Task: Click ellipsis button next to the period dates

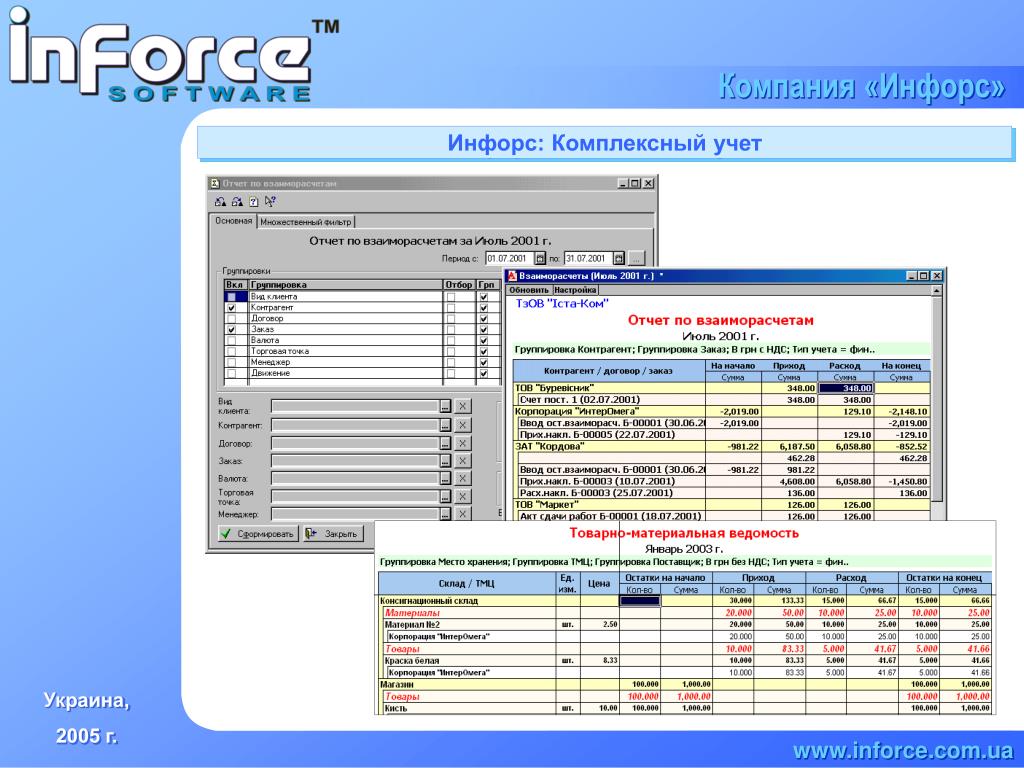Action: 636,259
